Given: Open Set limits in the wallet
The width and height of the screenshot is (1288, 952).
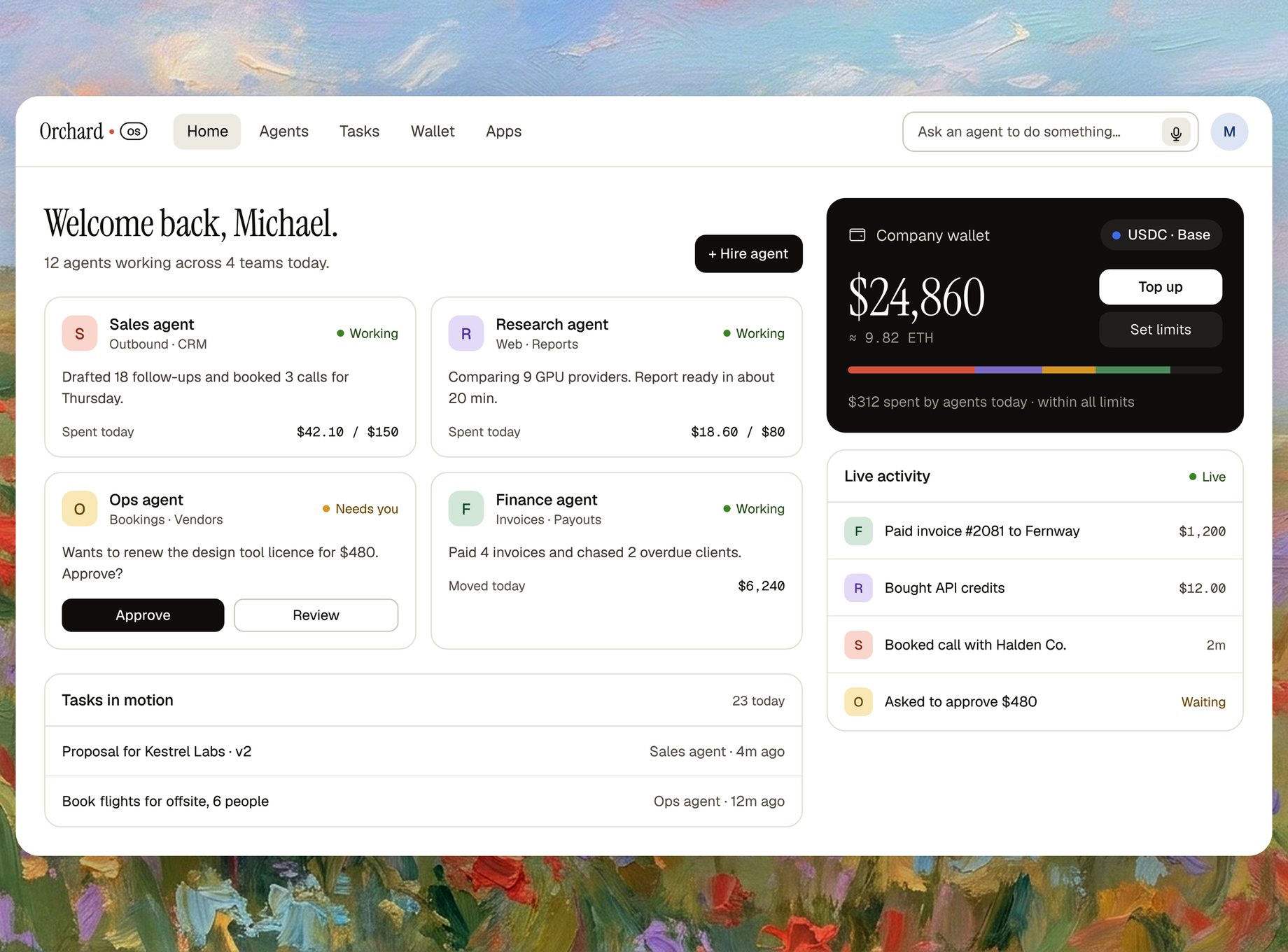Looking at the screenshot, I should (x=1161, y=330).
